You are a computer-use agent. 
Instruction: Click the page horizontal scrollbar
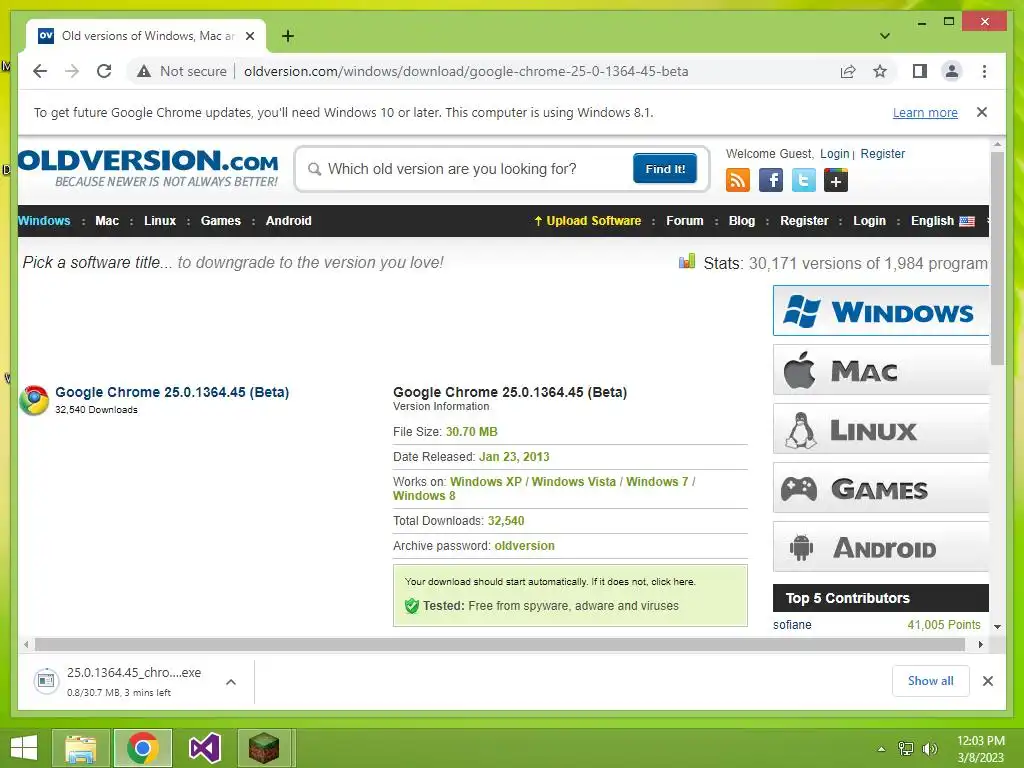tap(500, 645)
